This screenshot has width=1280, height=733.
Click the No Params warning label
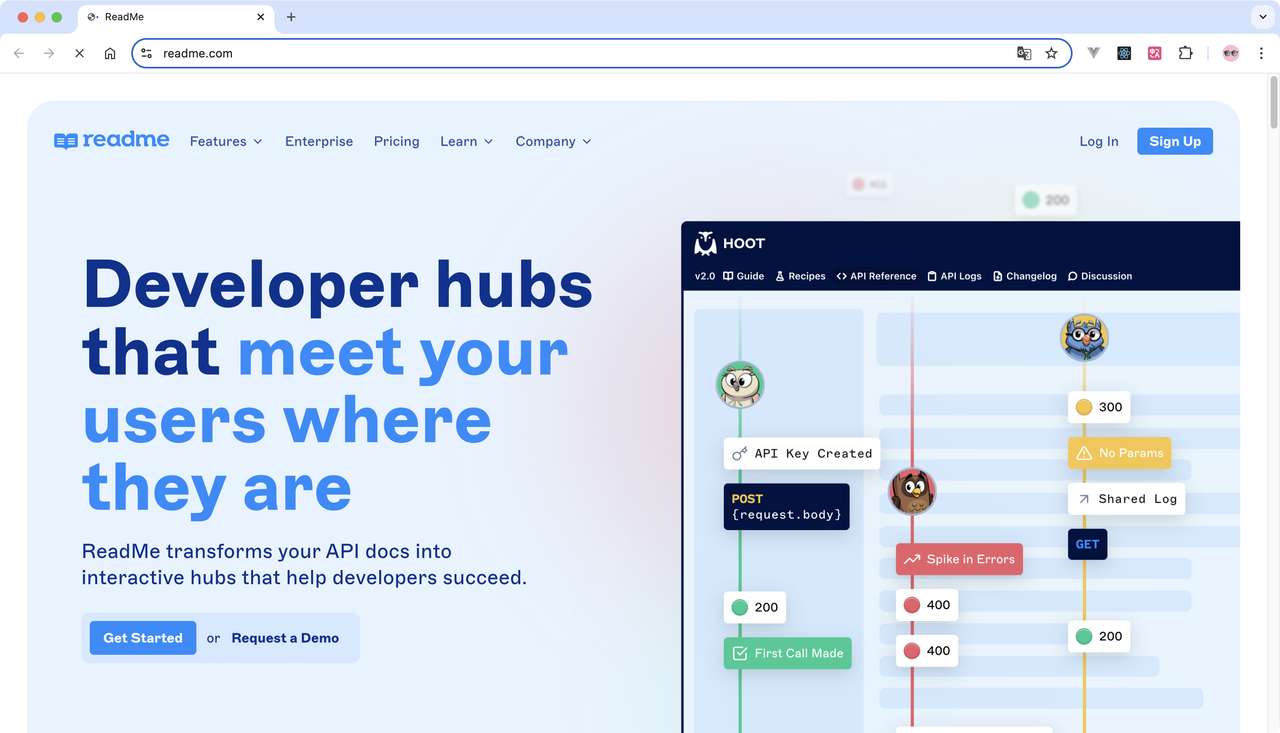[x=1119, y=453]
